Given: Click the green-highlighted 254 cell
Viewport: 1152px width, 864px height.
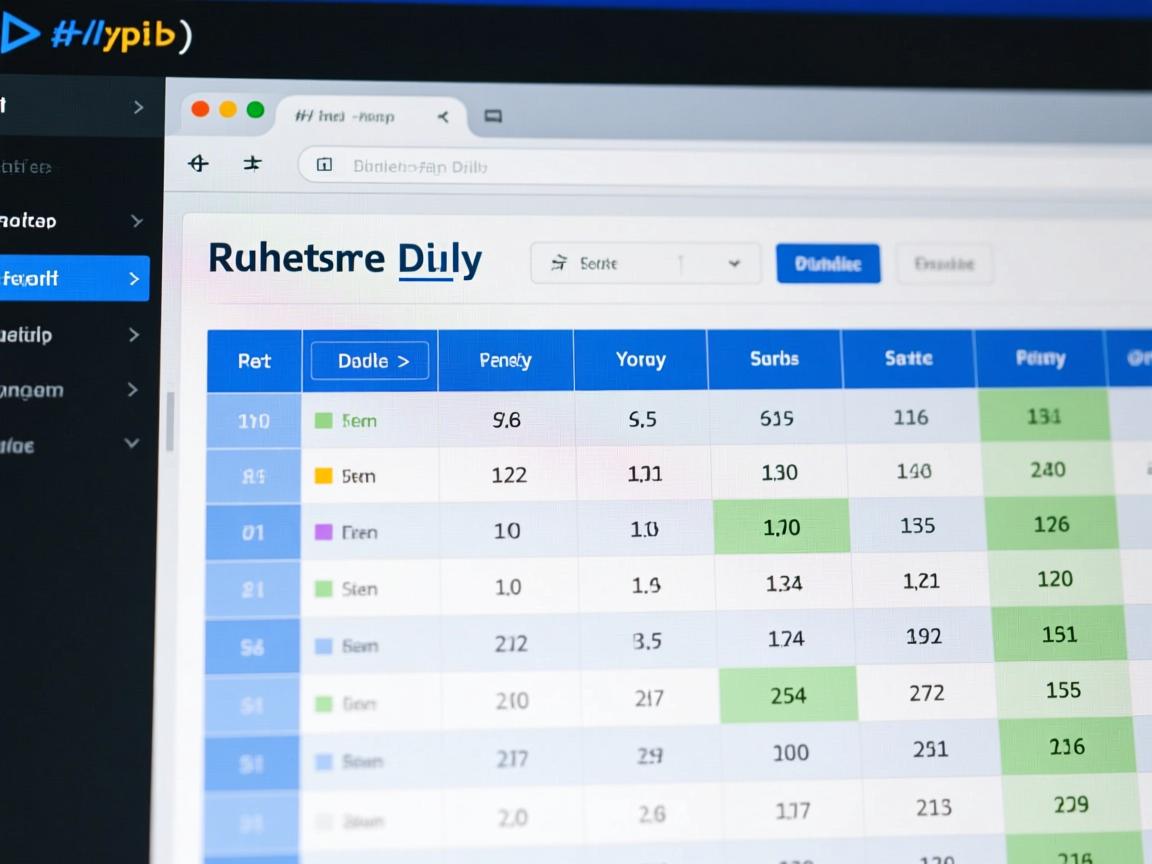Looking at the screenshot, I should point(788,695).
